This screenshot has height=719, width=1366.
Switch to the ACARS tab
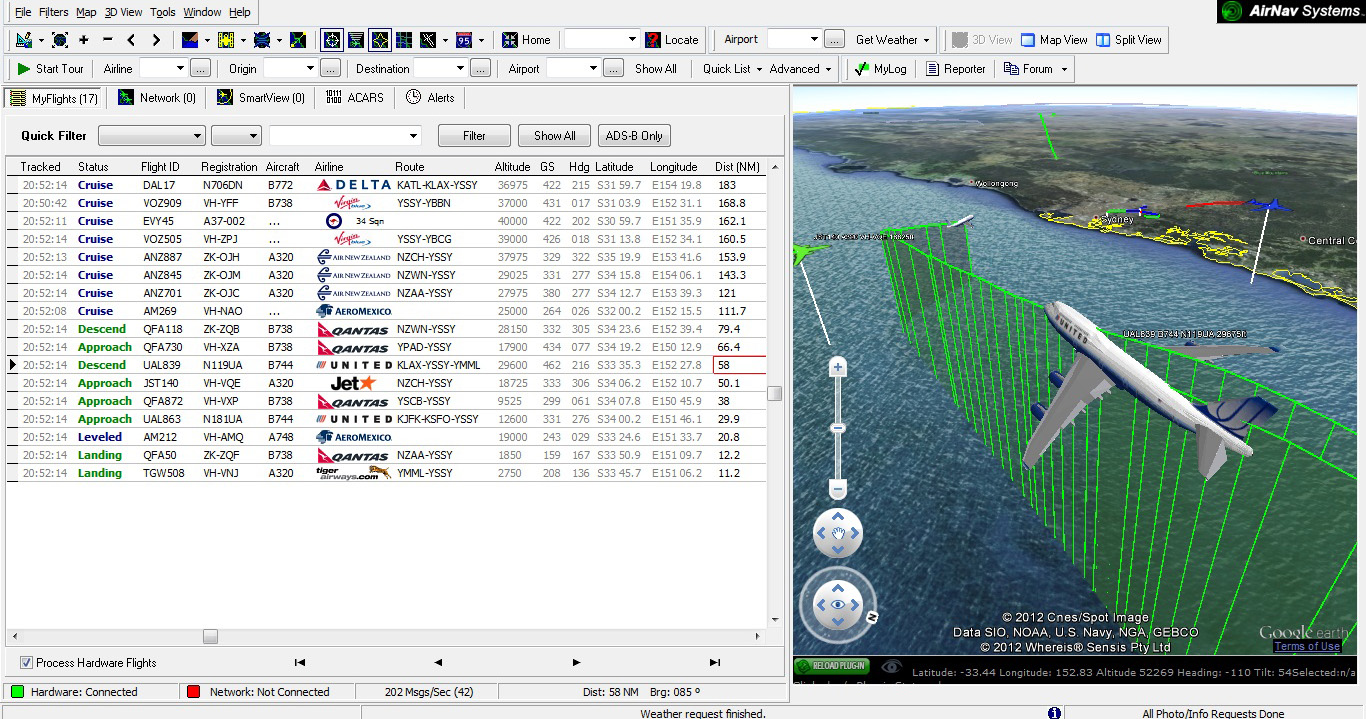[355, 98]
